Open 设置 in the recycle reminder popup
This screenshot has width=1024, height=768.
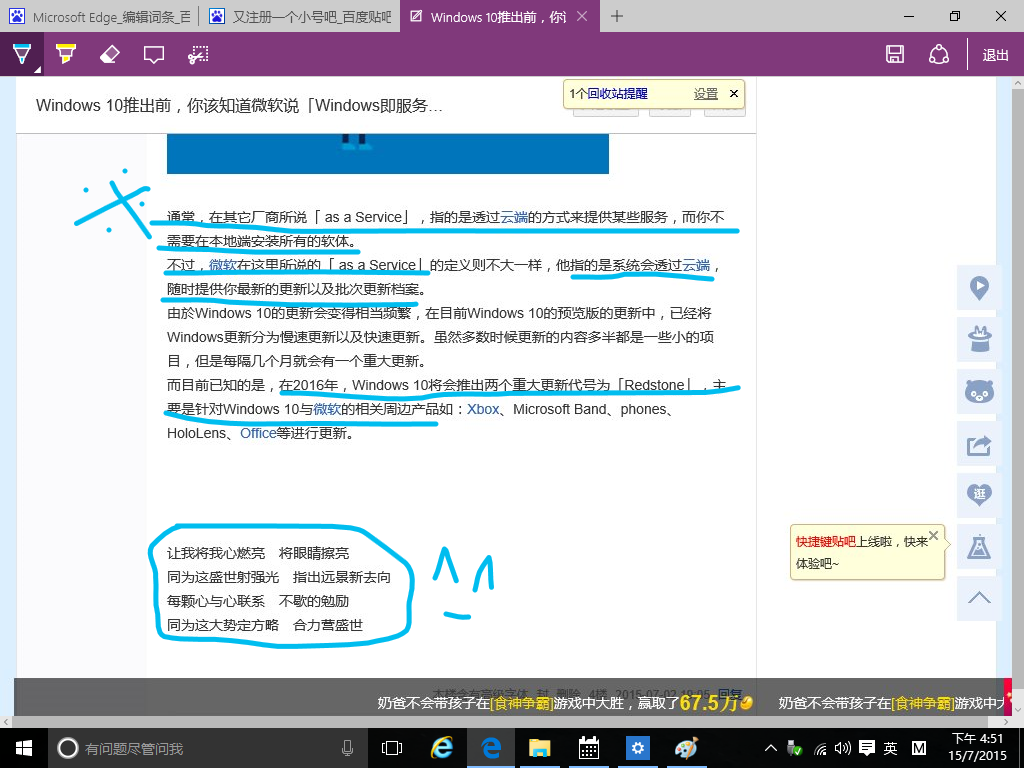click(705, 94)
